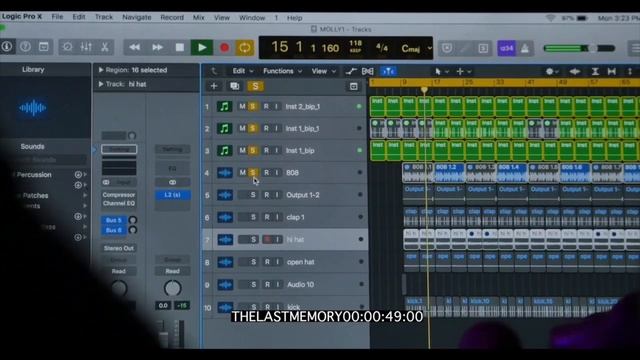
Task: Click the waveform icon of the open hat track
Action: [x=225, y=262]
